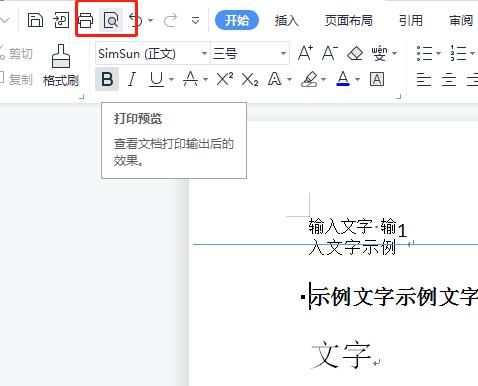Click the Clear formatting eraser icon
The height and width of the screenshot is (386, 478).
click(x=355, y=53)
